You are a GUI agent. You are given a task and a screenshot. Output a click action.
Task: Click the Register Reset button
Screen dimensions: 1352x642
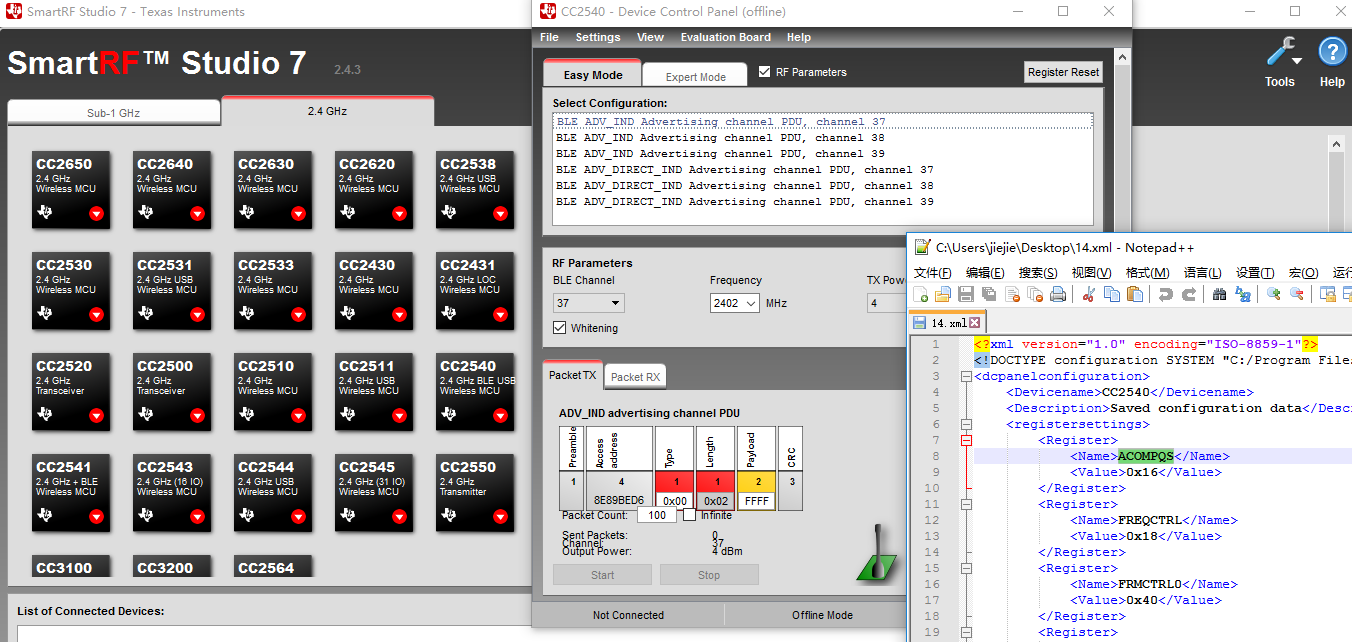pyautogui.click(x=1064, y=72)
